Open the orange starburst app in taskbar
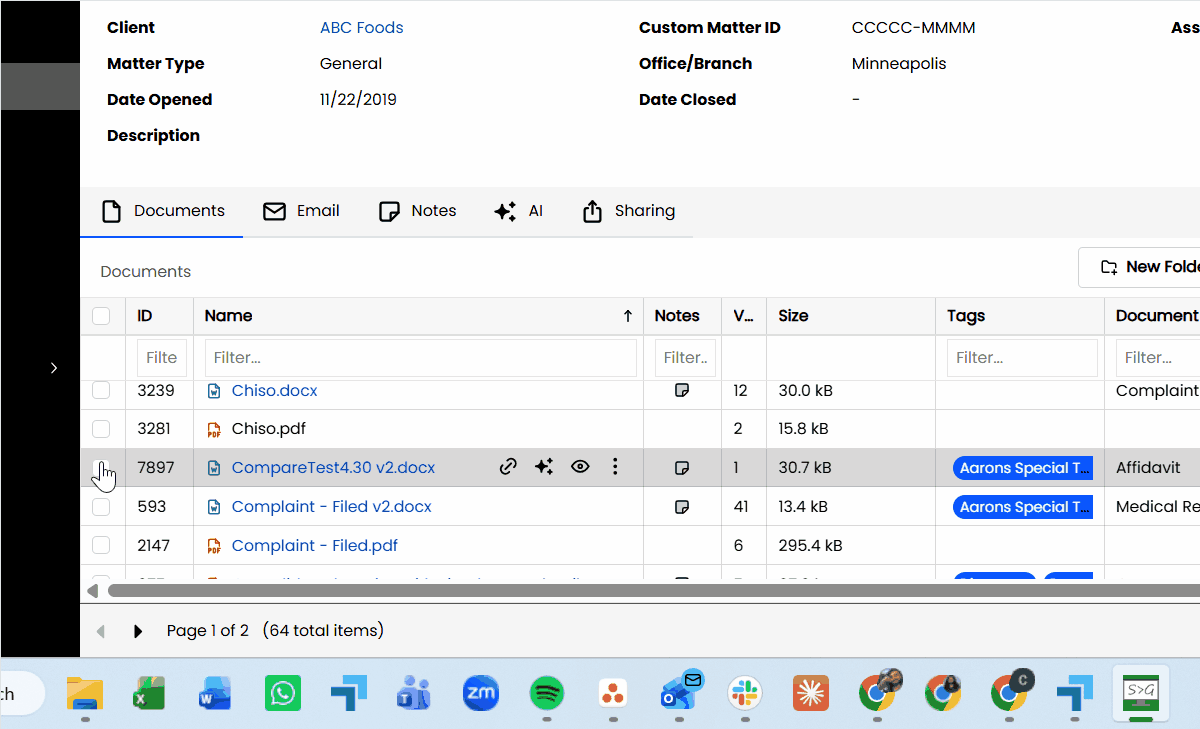Image resolution: width=1200 pixels, height=729 pixels. coord(811,692)
